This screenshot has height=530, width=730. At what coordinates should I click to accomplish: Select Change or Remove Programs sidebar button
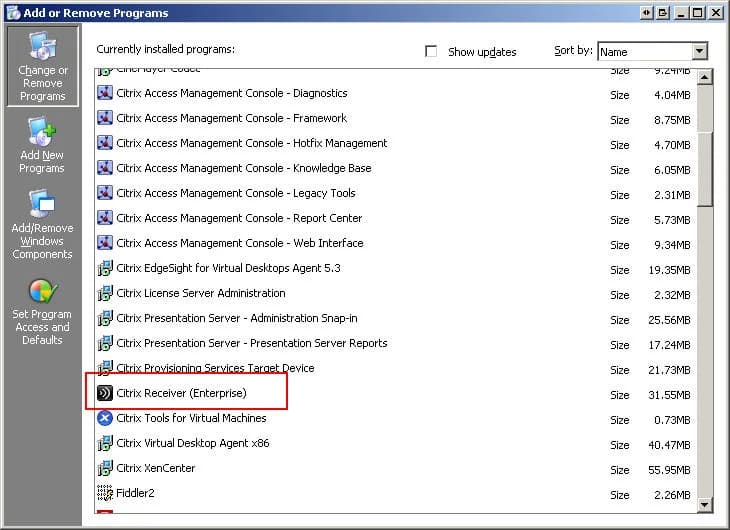pos(42,66)
